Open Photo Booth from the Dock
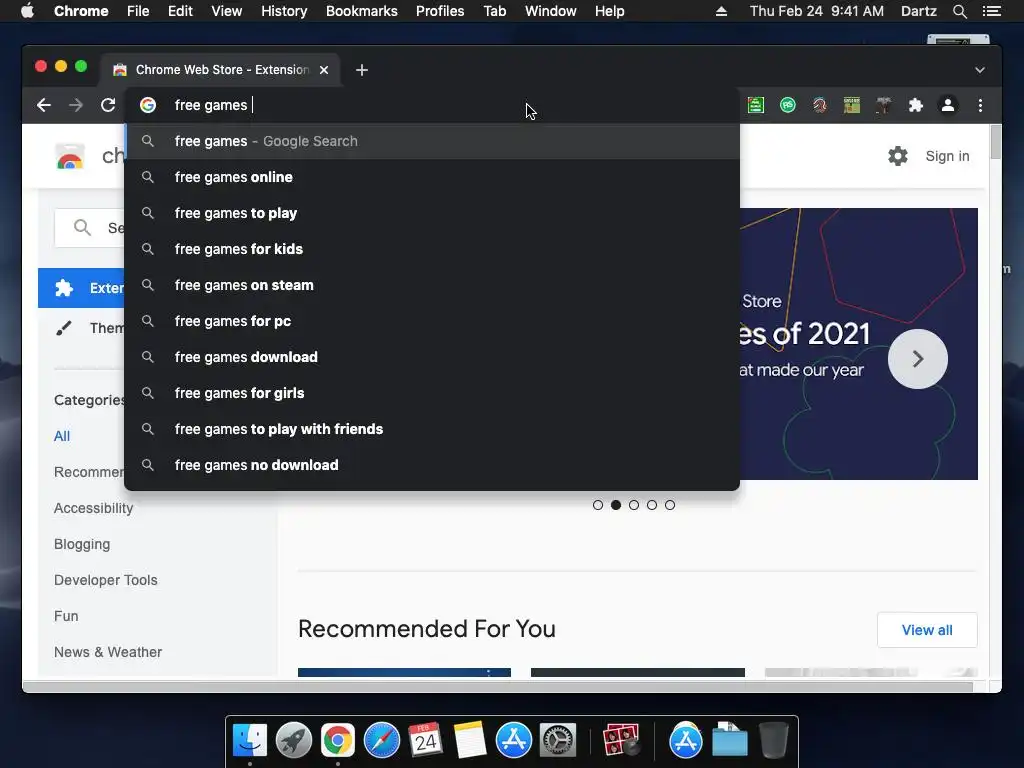Viewport: 1024px width, 768px height. click(x=621, y=740)
